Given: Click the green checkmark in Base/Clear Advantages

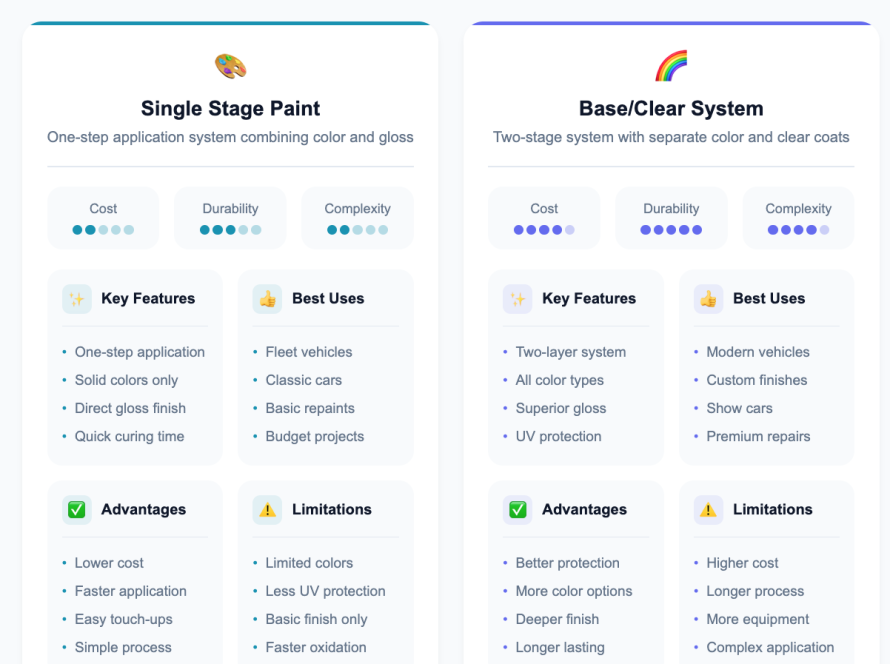Looking at the screenshot, I should [x=518, y=509].
